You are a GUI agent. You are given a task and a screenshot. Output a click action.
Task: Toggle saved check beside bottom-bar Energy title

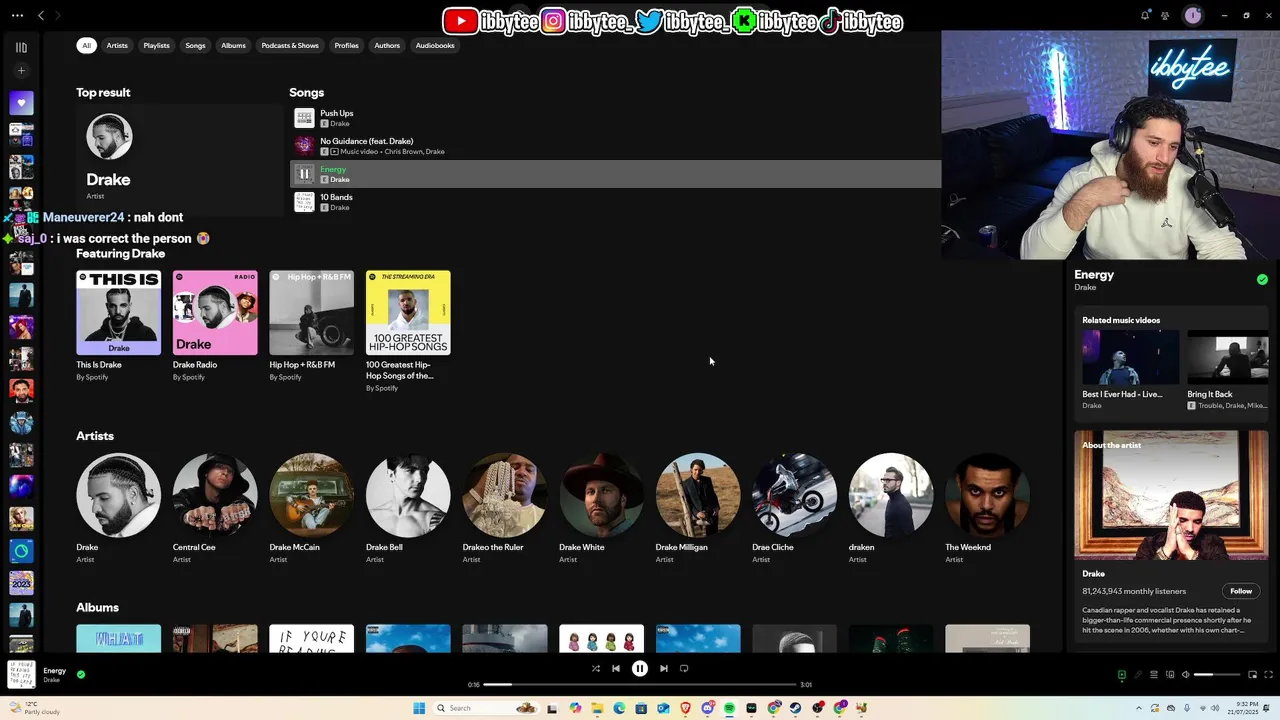pyautogui.click(x=81, y=674)
